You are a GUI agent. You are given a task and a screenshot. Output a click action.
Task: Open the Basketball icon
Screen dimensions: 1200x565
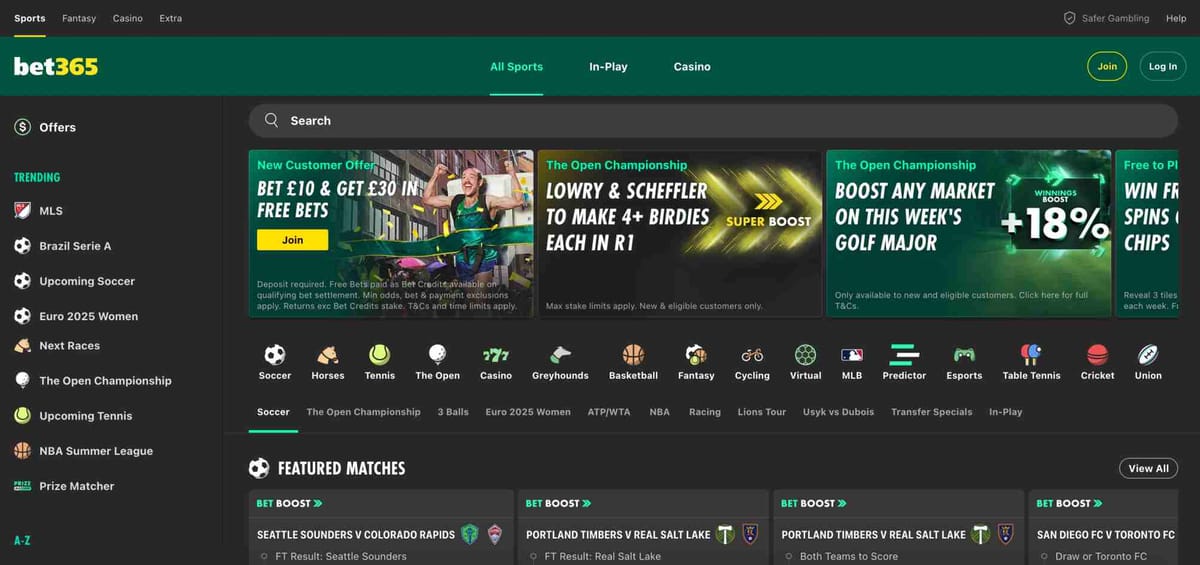coord(633,355)
